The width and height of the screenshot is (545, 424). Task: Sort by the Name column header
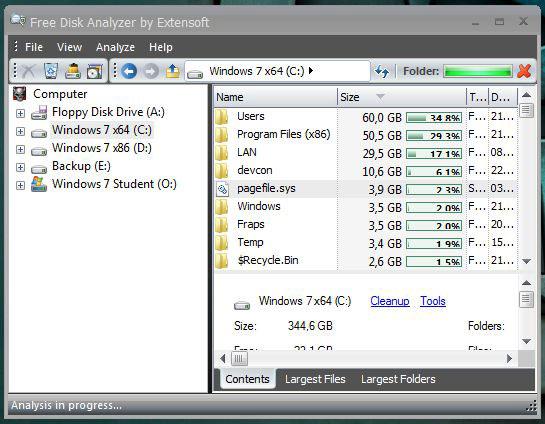[276, 97]
